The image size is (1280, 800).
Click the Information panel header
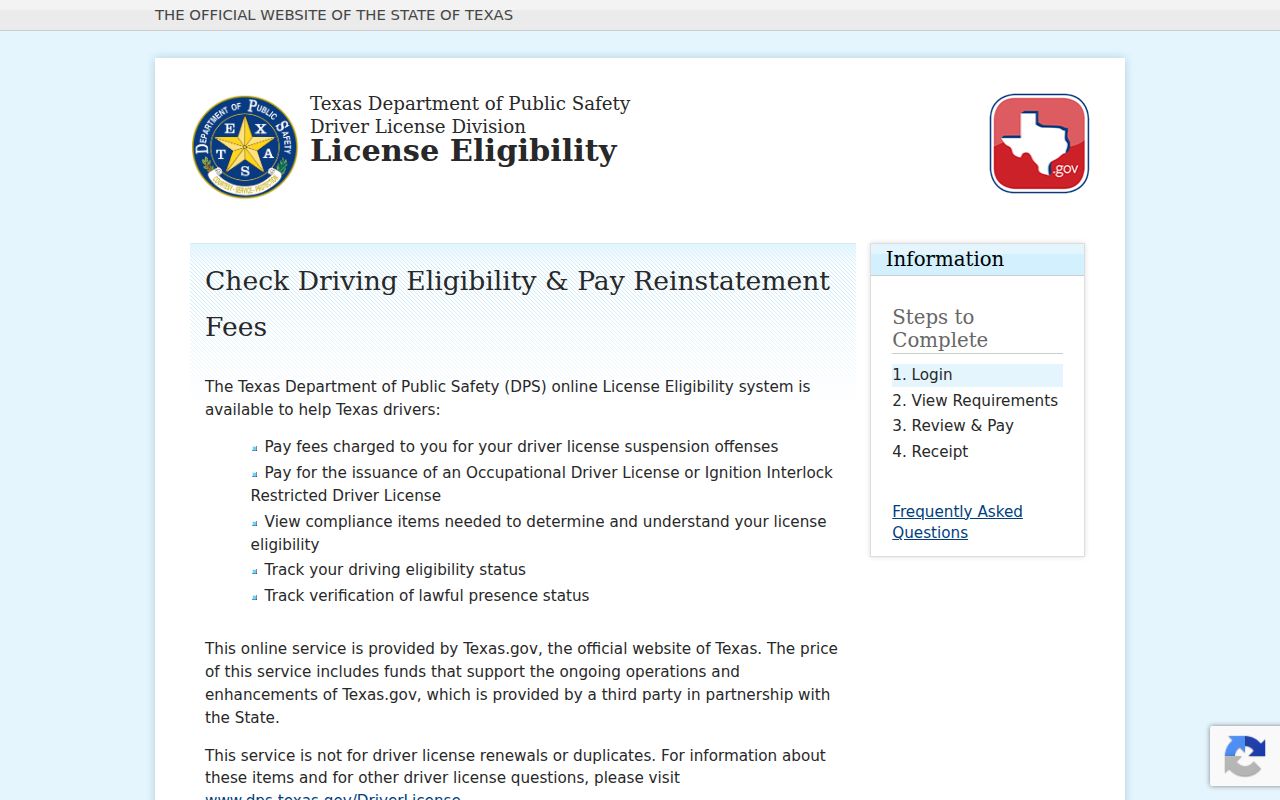pos(977,259)
